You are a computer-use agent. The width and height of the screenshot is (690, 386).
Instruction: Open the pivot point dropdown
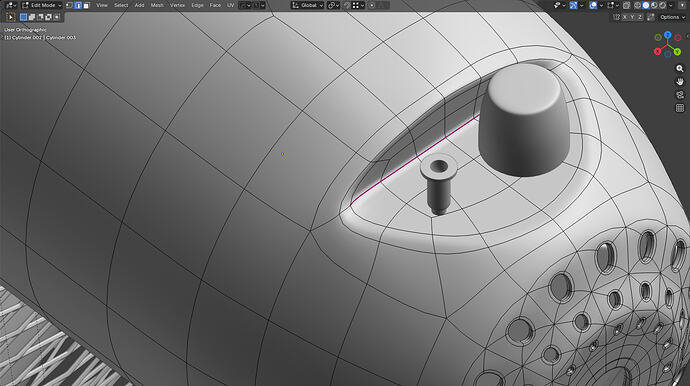tap(333, 5)
